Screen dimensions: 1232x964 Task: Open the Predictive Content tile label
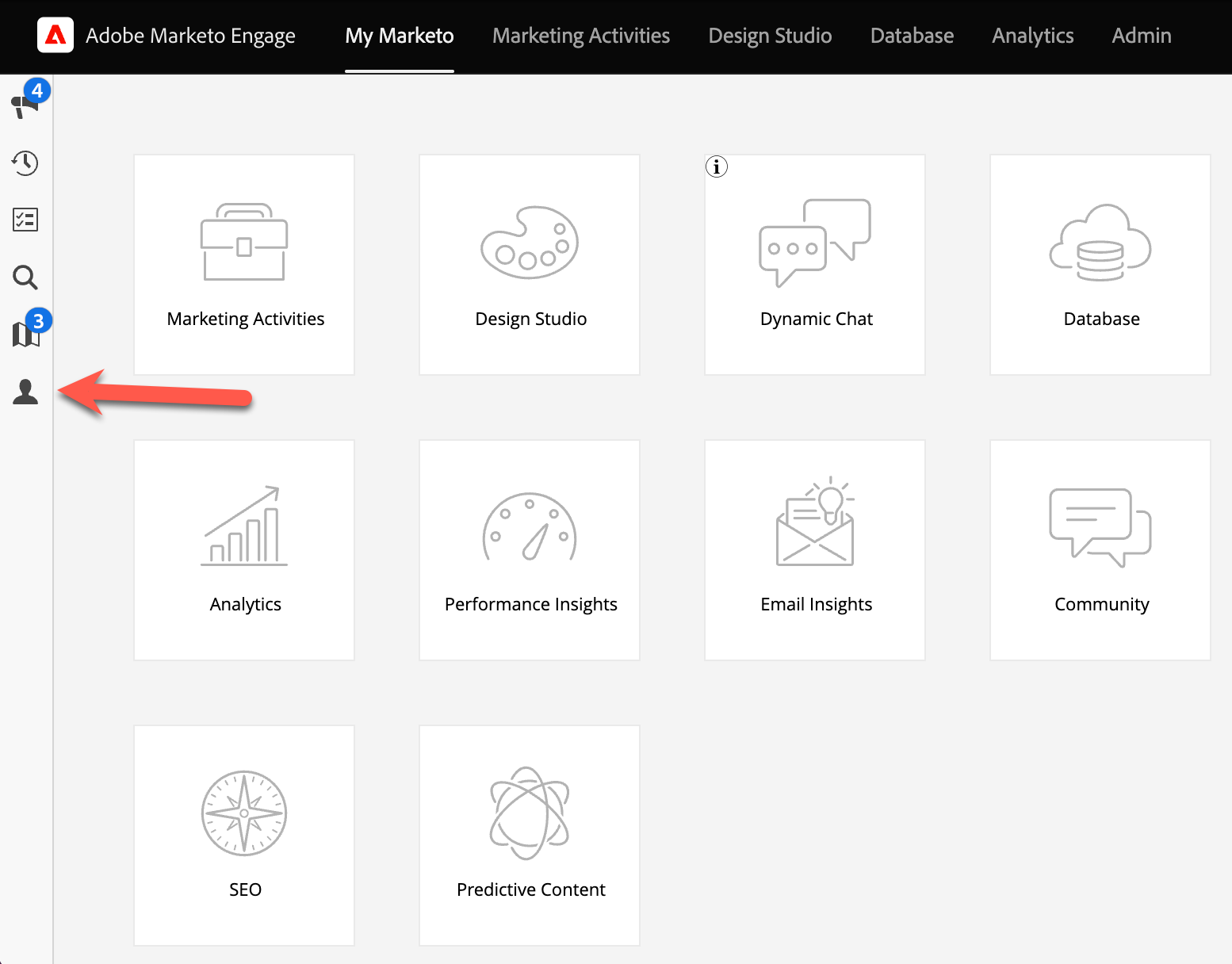point(531,889)
